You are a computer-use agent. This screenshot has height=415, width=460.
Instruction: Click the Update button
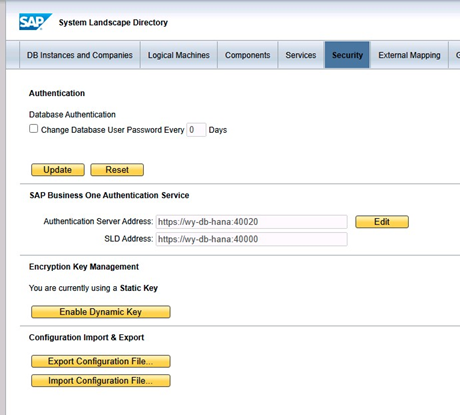(58, 170)
